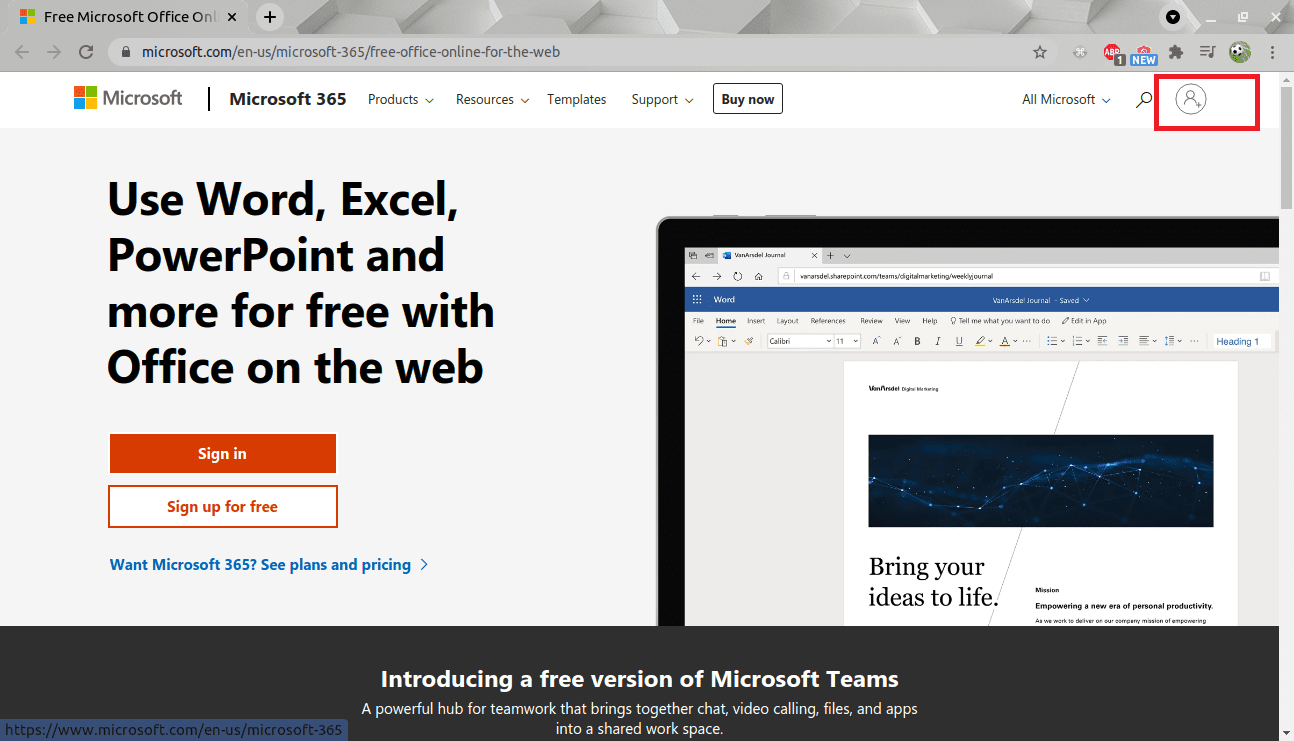Open the Templates nav item
Image resolution: width=1294 pixels, height=741 pixels.
click(576, 99)
